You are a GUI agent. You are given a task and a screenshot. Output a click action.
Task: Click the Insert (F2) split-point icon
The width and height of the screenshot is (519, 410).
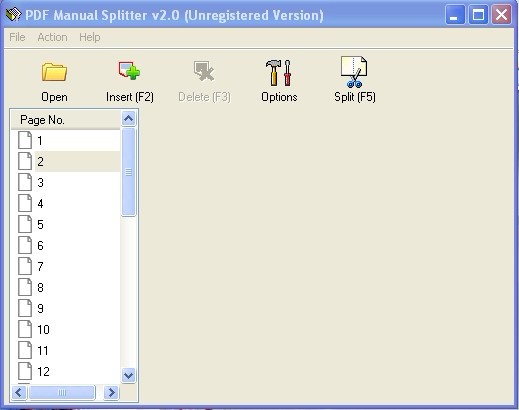click(129, 71)
